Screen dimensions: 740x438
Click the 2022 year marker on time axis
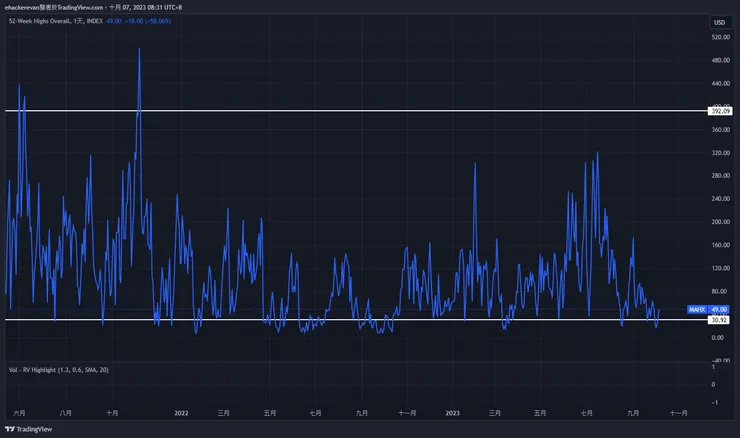click(x=181, y=412)
